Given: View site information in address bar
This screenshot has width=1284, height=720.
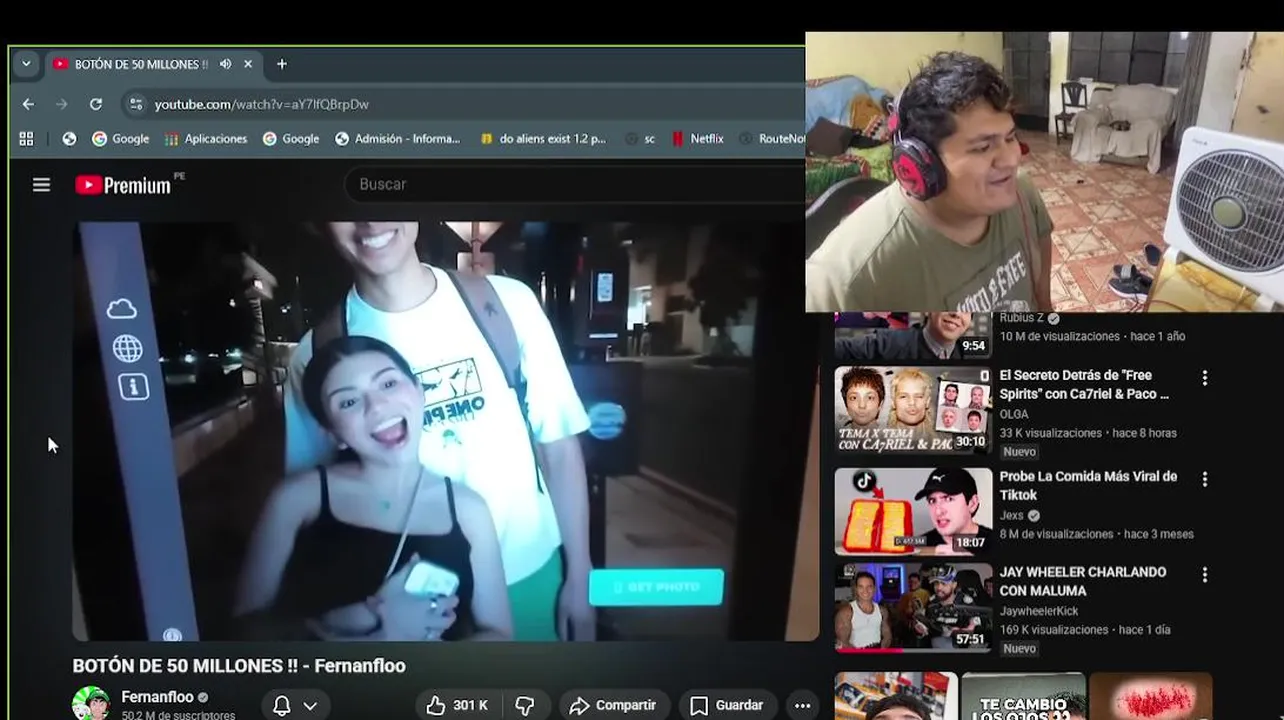Looking at the screenshot, I should 136,104.
